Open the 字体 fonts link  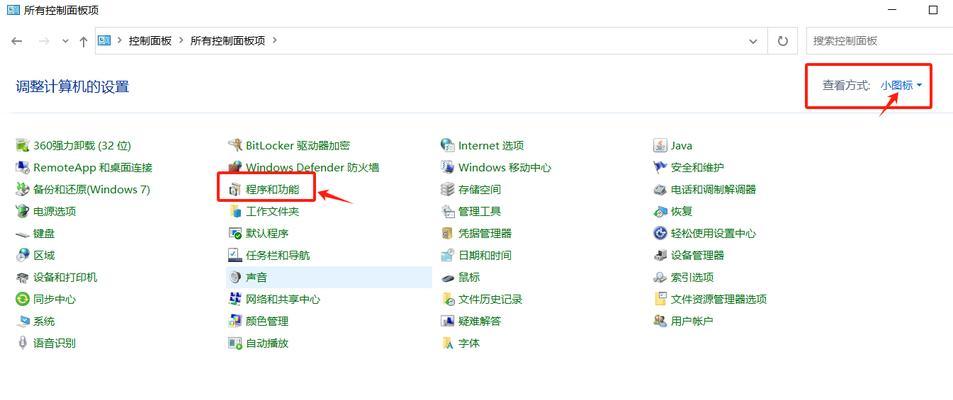(469, 343)
